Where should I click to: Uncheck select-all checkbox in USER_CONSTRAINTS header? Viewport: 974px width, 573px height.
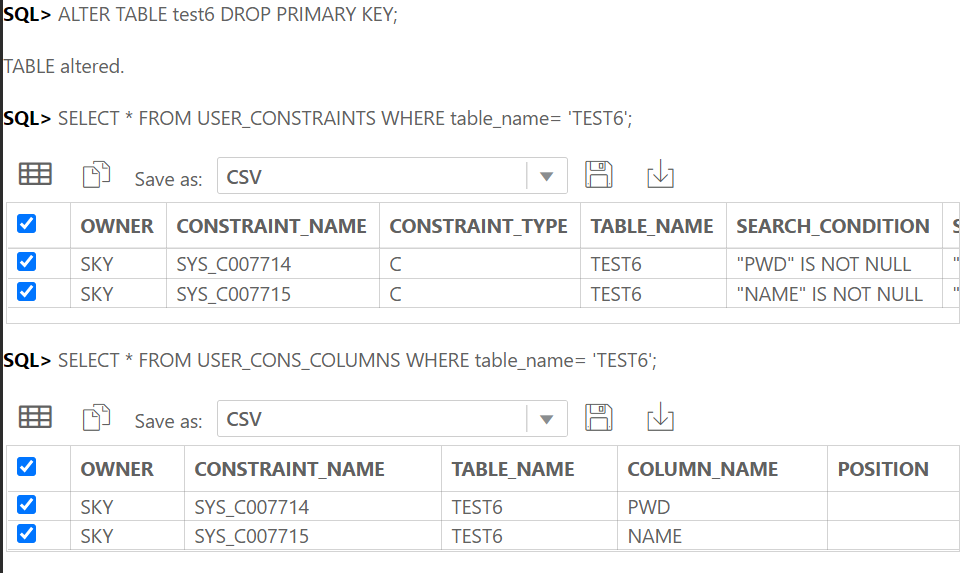pos(27,224)
